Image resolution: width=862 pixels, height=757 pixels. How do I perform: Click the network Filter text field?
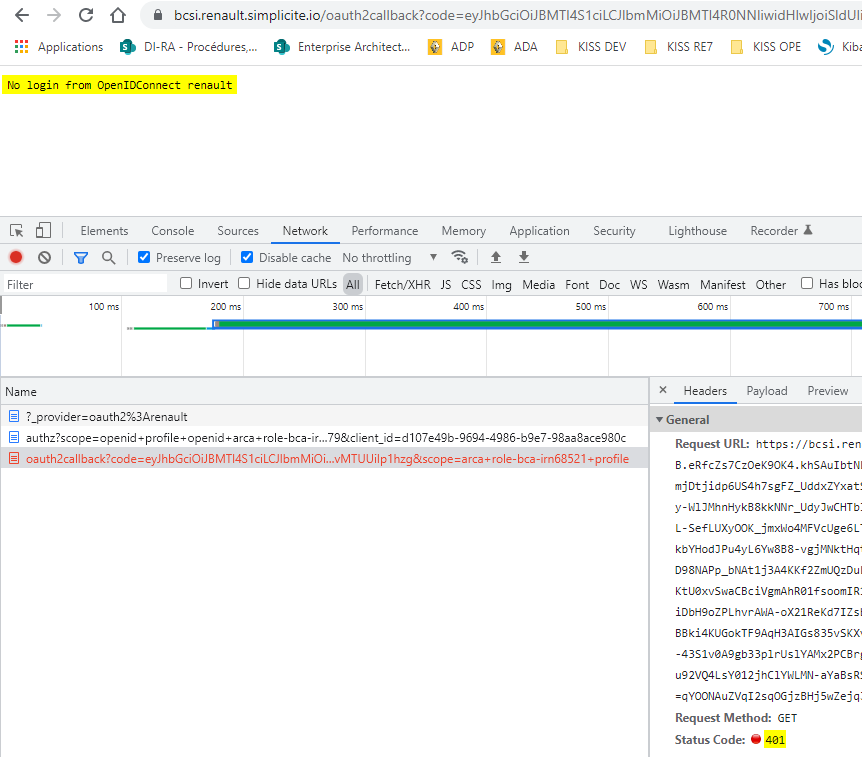(85, 284)
